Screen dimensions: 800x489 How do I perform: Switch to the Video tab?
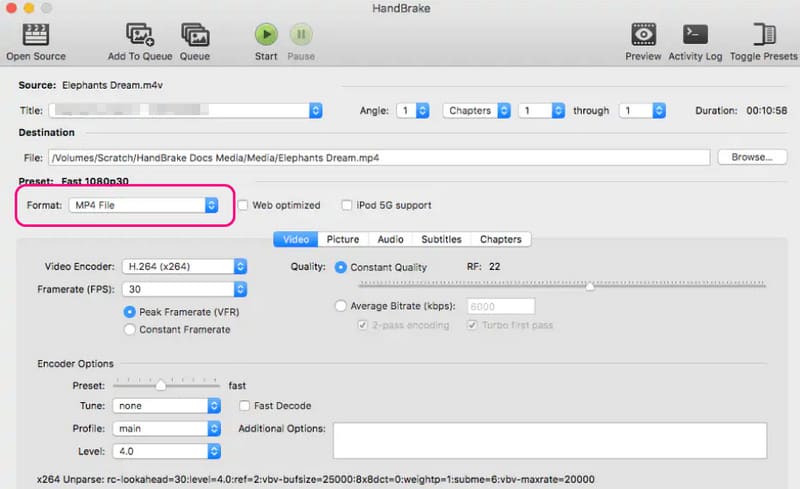[x=296, y=239]
